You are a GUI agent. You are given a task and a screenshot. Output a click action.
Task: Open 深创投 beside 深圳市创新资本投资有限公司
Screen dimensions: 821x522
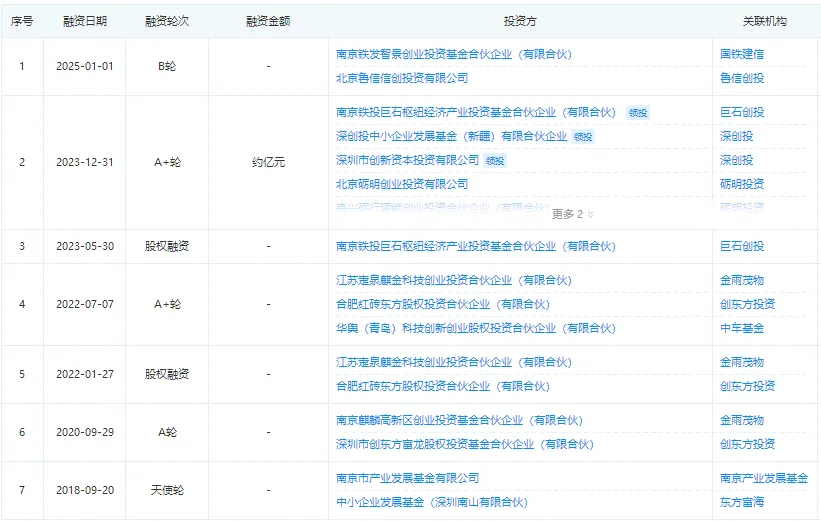736,160
